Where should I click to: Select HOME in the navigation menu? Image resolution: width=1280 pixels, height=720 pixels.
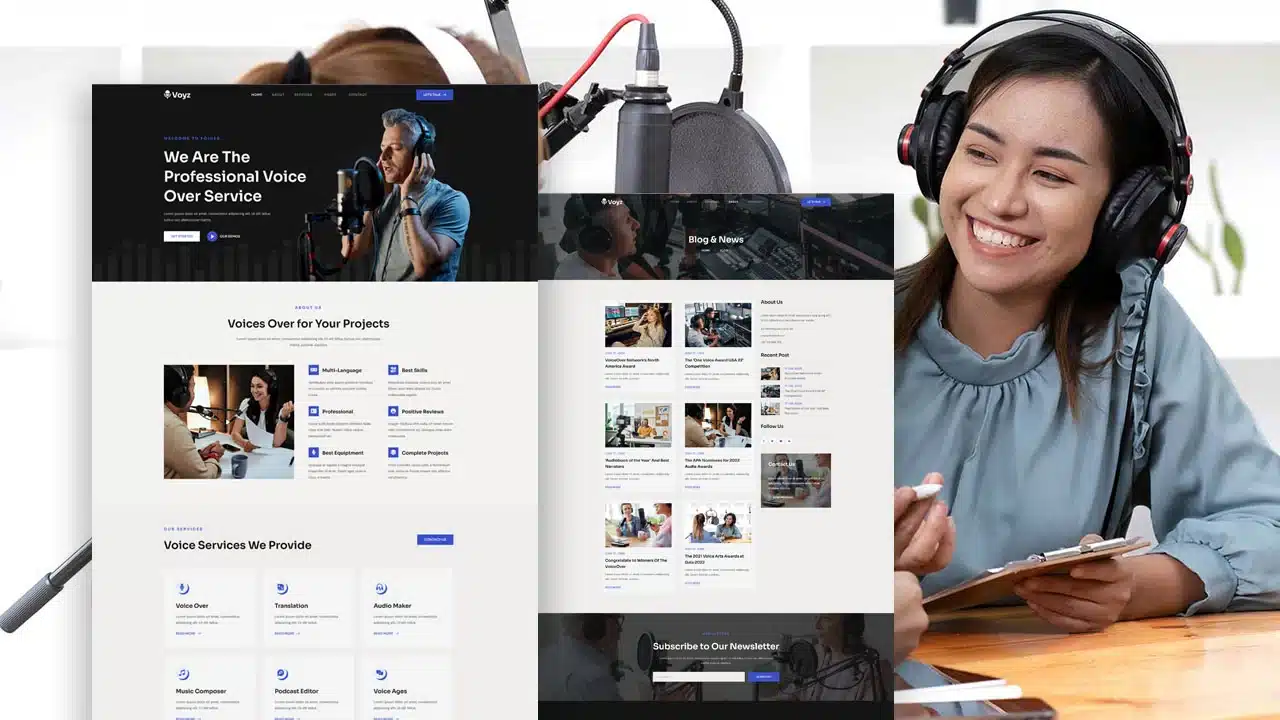[256, 95]
